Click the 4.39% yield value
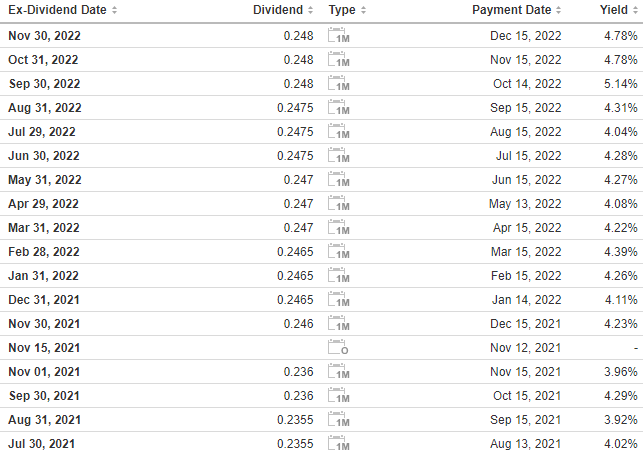The width and height of the screenshot is (643, 453). click(x=620, y=252)
